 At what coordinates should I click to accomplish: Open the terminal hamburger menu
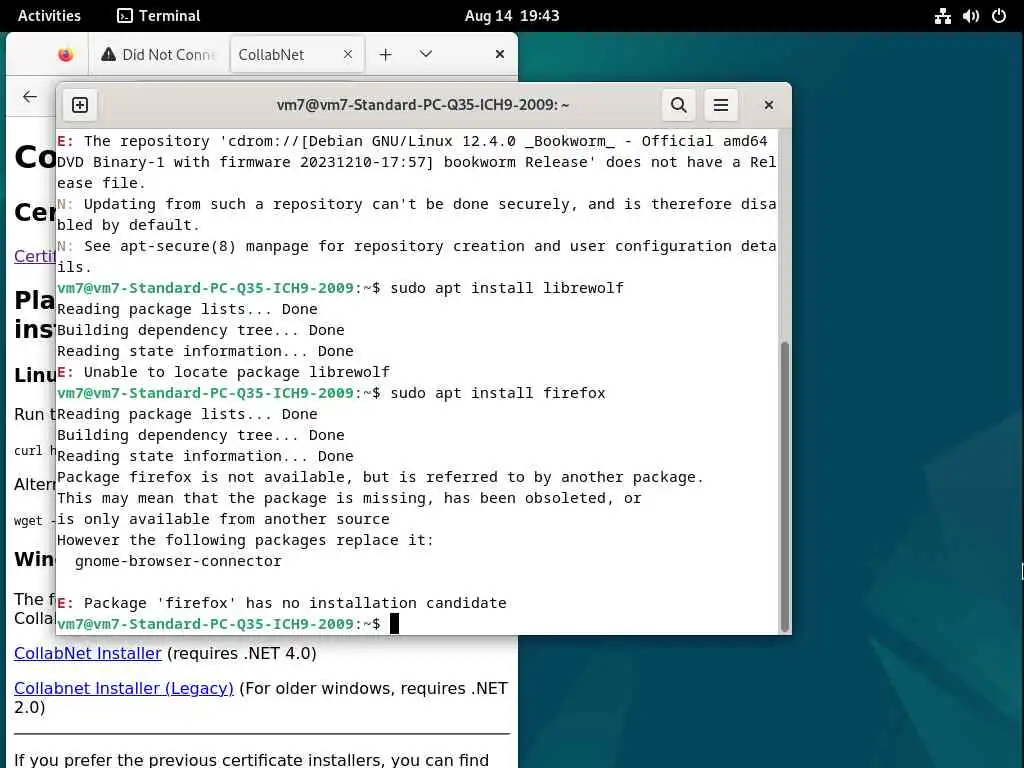(721, 105)
